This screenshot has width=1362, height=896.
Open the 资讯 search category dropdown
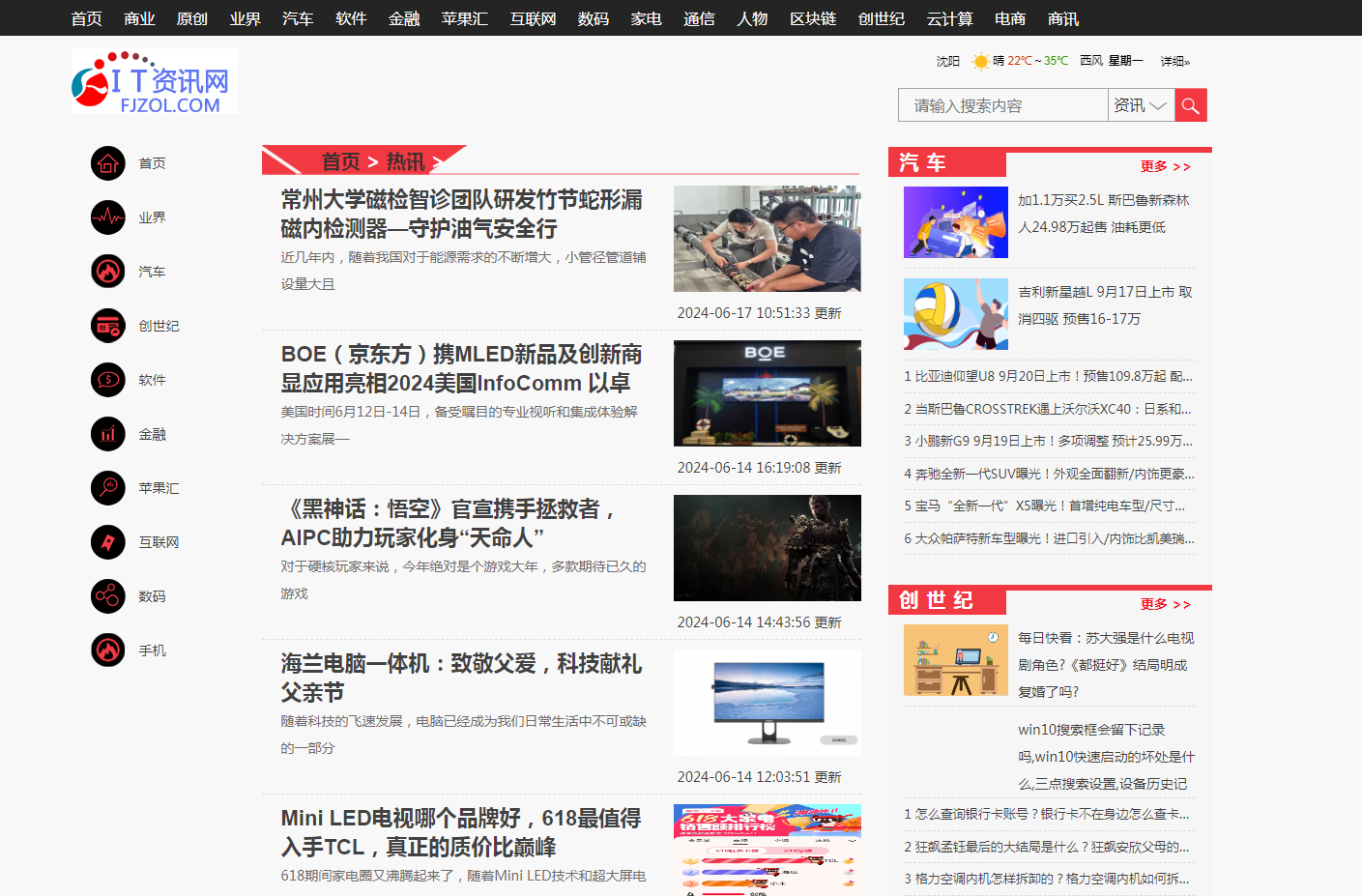coord(1141,105)
